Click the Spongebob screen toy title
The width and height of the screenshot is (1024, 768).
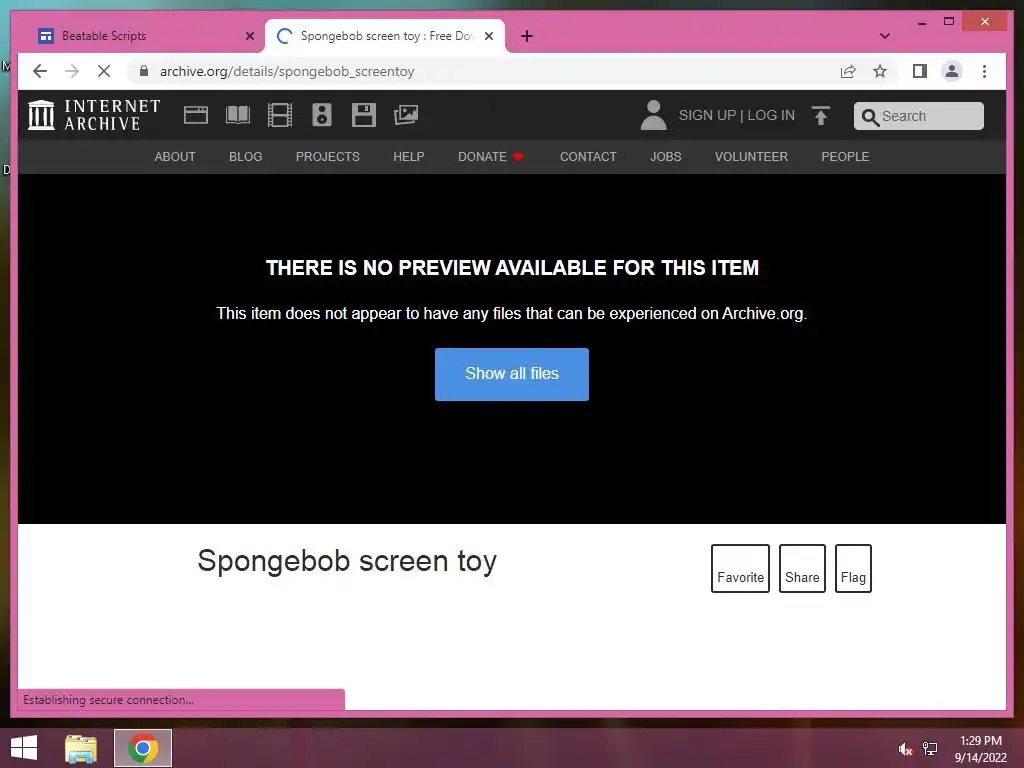pyautogui.click(x=347, y=562)
